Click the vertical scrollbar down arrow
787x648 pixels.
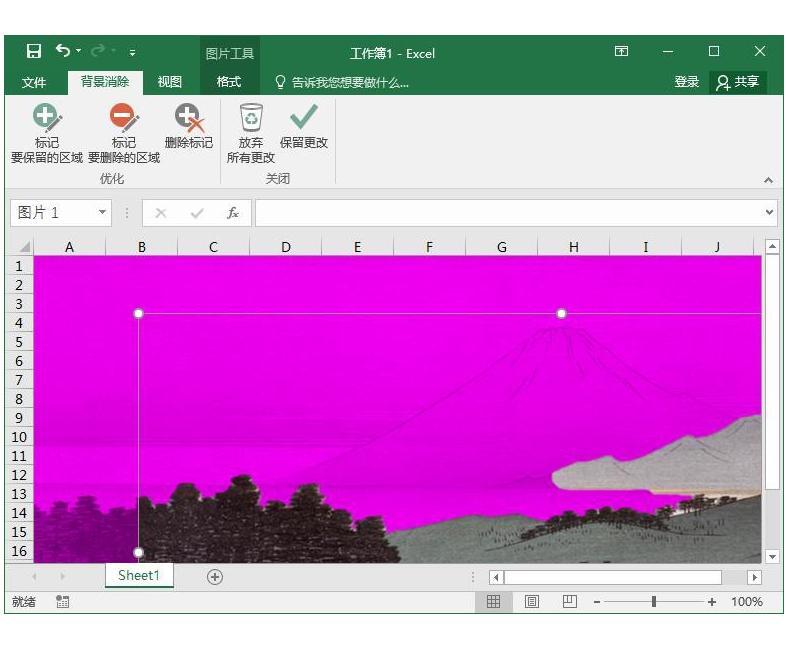[772, 556]
